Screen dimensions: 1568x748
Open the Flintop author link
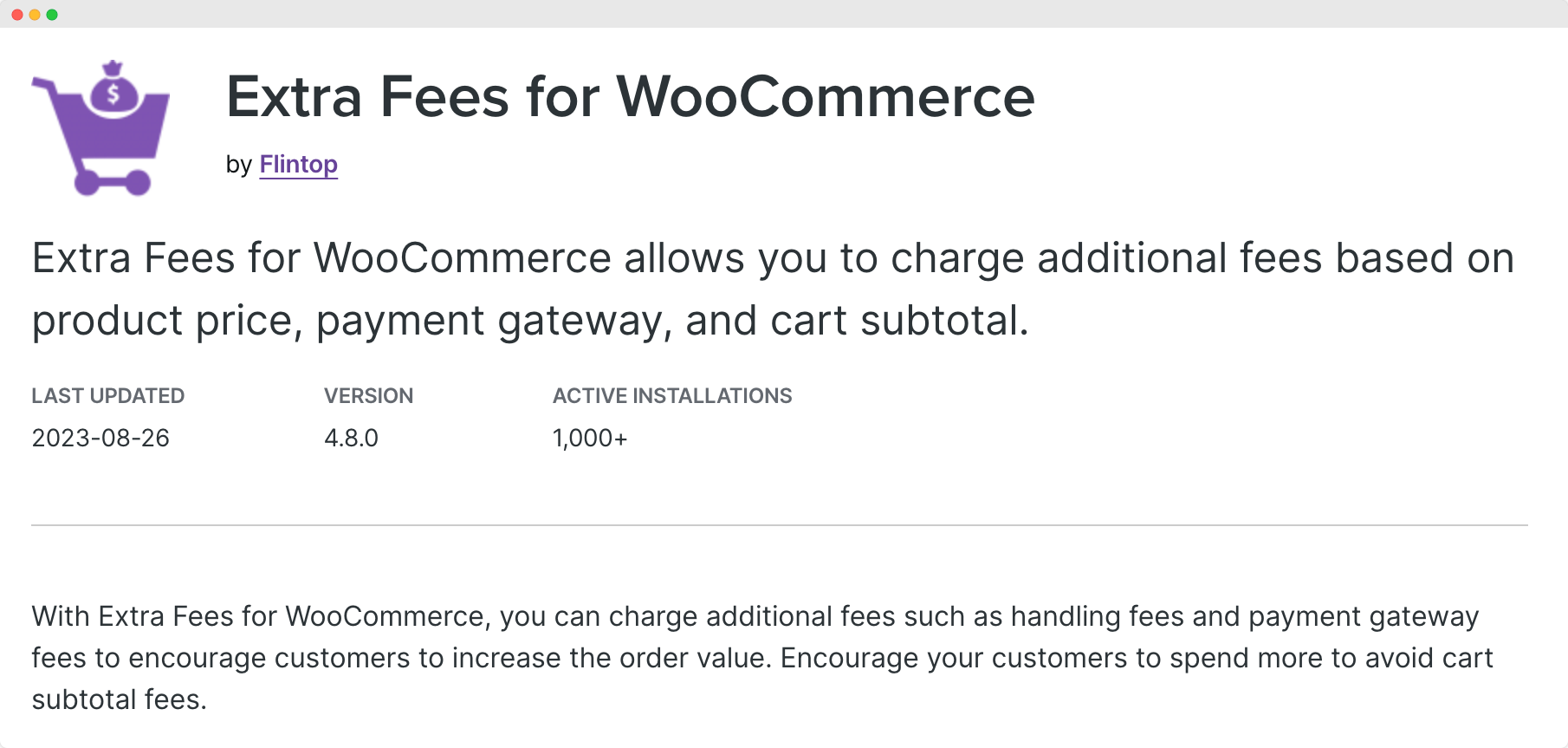pos(298,164)
